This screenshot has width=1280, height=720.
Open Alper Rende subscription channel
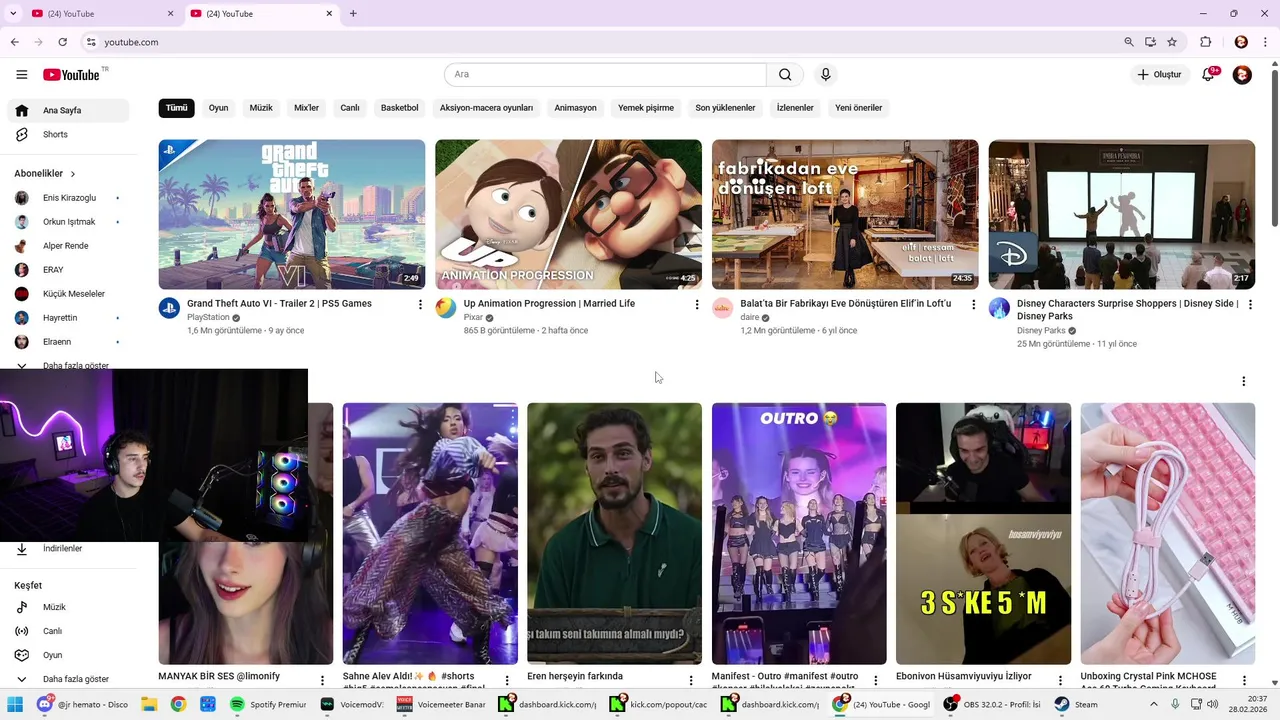point(68,246)
